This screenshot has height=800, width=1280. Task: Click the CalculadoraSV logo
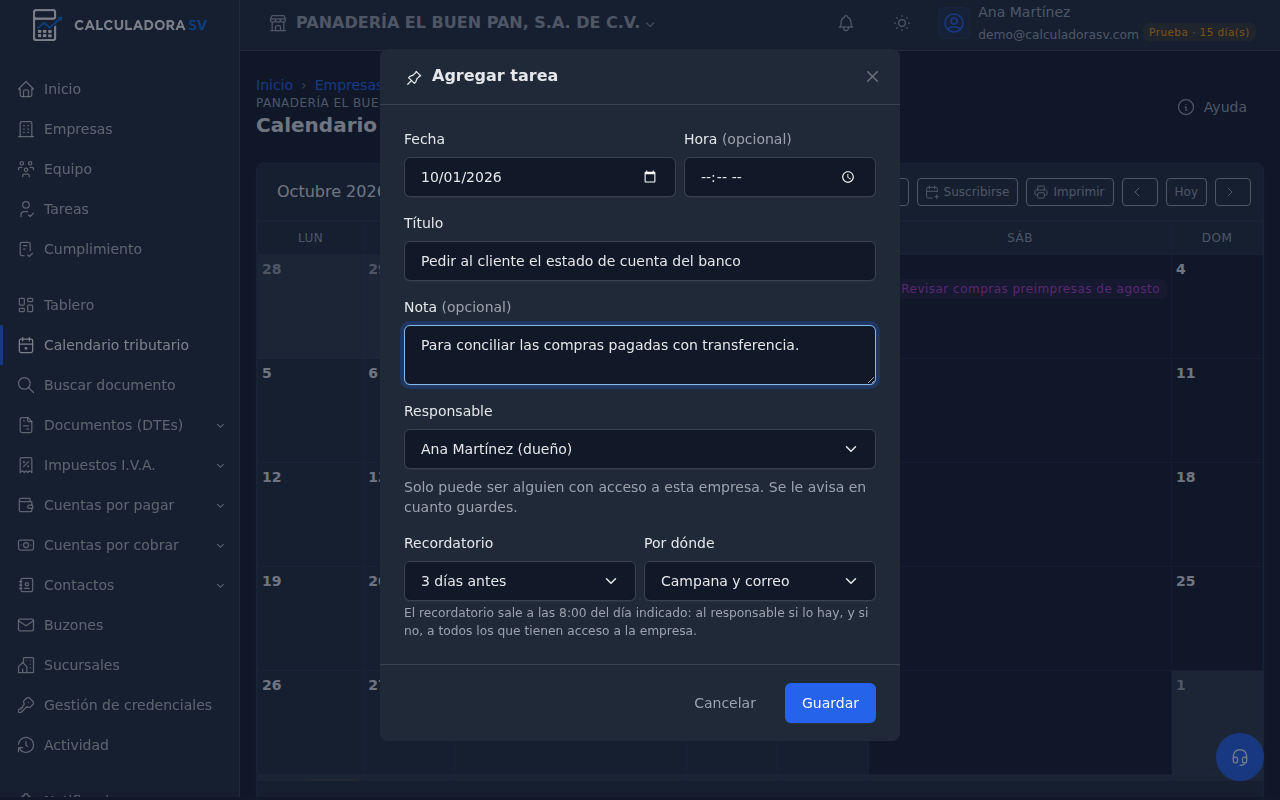(x=120, y=25)
